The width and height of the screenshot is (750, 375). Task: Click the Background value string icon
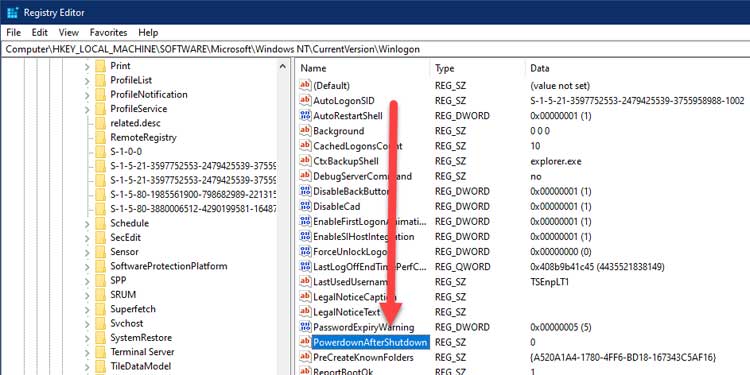(x=305, y=131)
